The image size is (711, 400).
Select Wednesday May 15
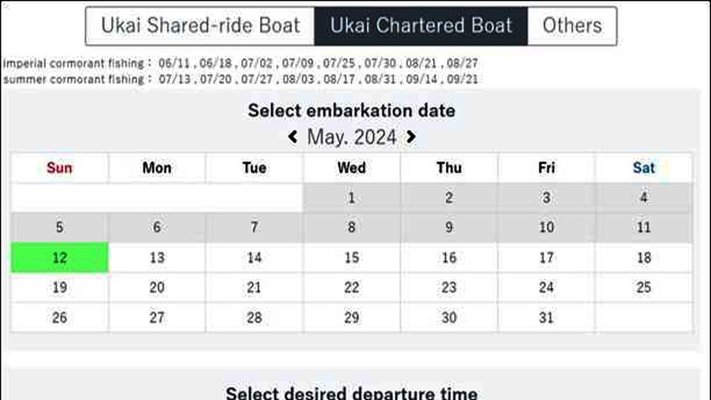click(x=351, y=258)
